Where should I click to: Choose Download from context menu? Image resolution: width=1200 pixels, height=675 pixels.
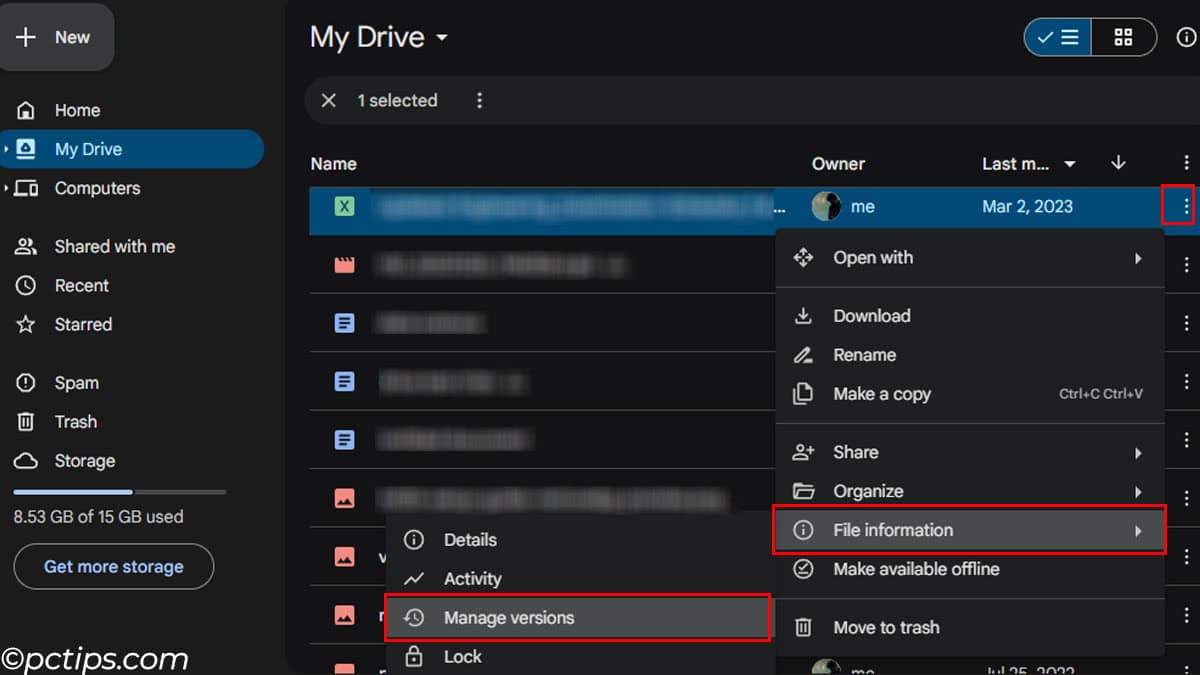coord(970,316)
